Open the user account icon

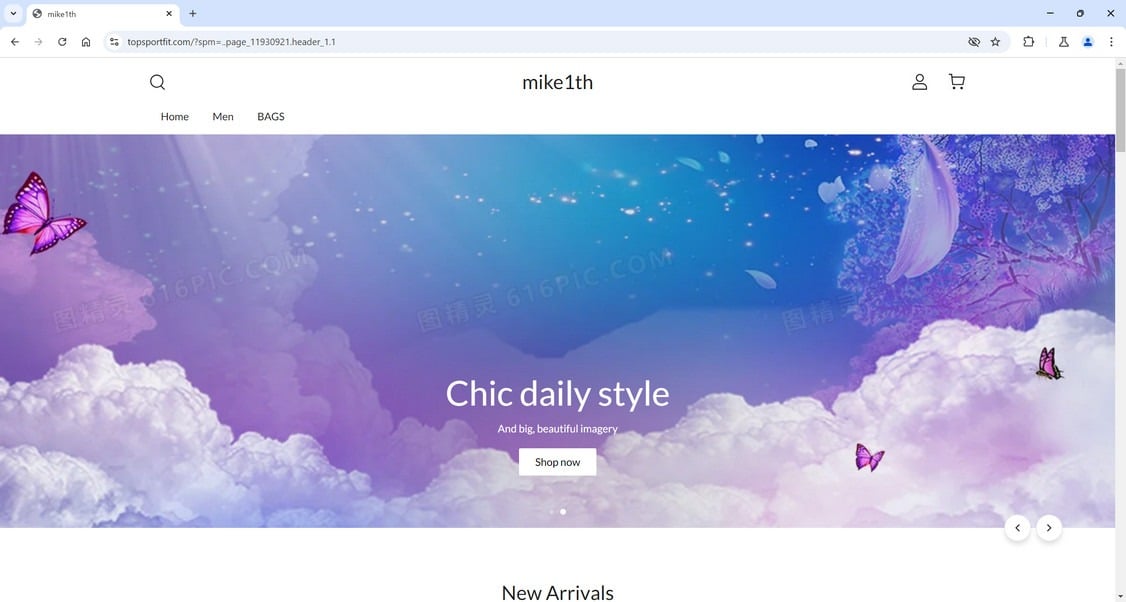(919, 82)
